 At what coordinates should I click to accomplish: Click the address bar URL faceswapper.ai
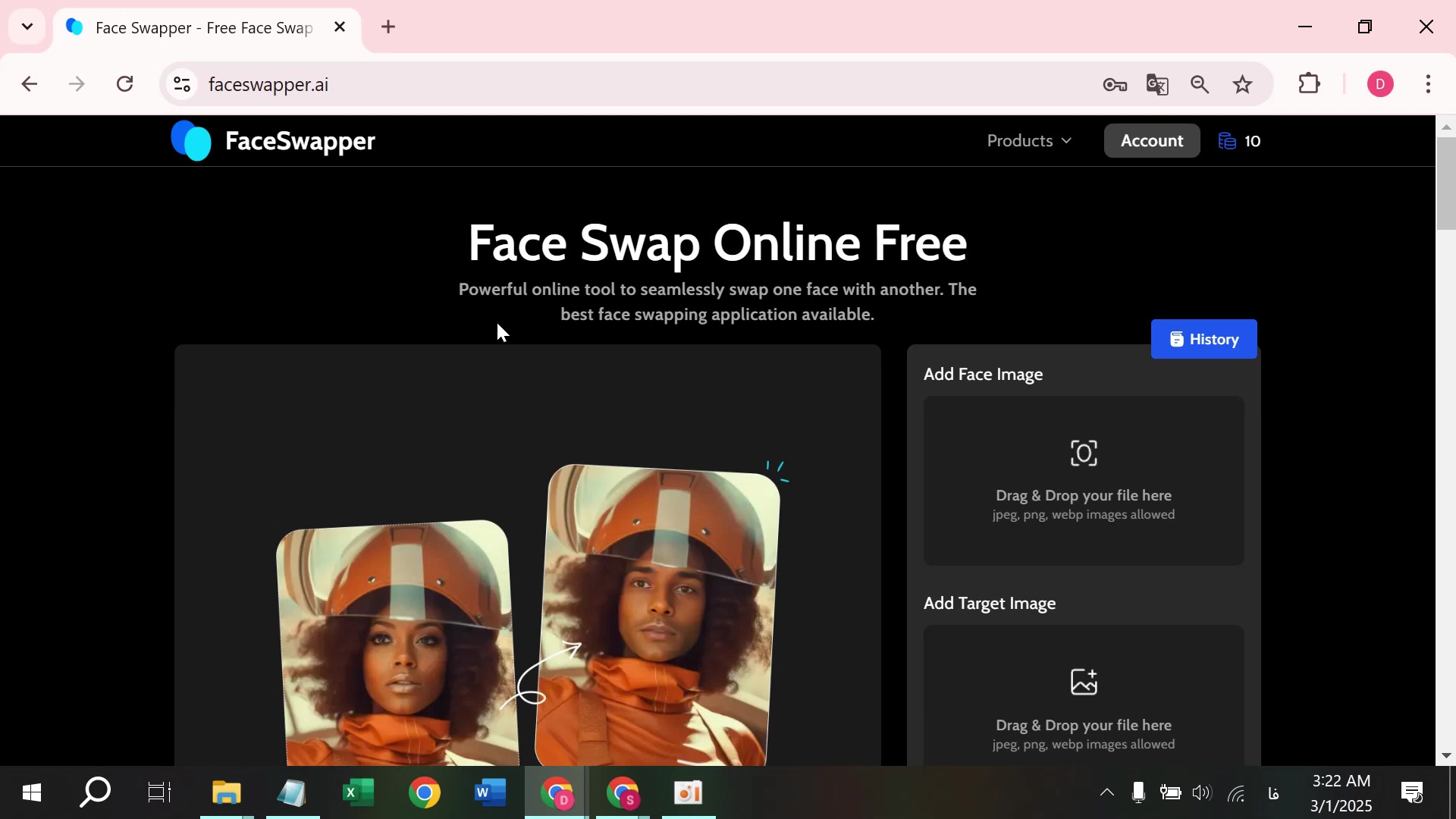click(x=268, y=84)
